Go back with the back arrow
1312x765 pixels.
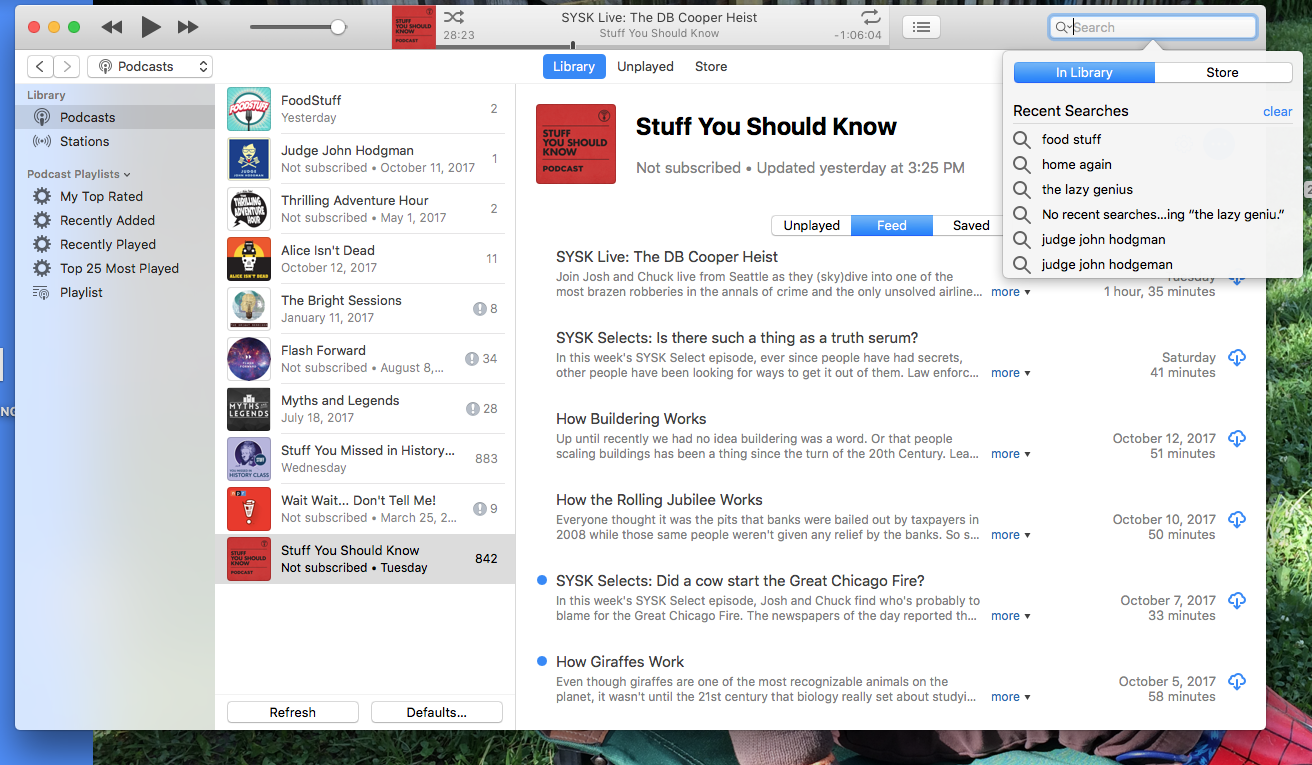tap(40, 67)
